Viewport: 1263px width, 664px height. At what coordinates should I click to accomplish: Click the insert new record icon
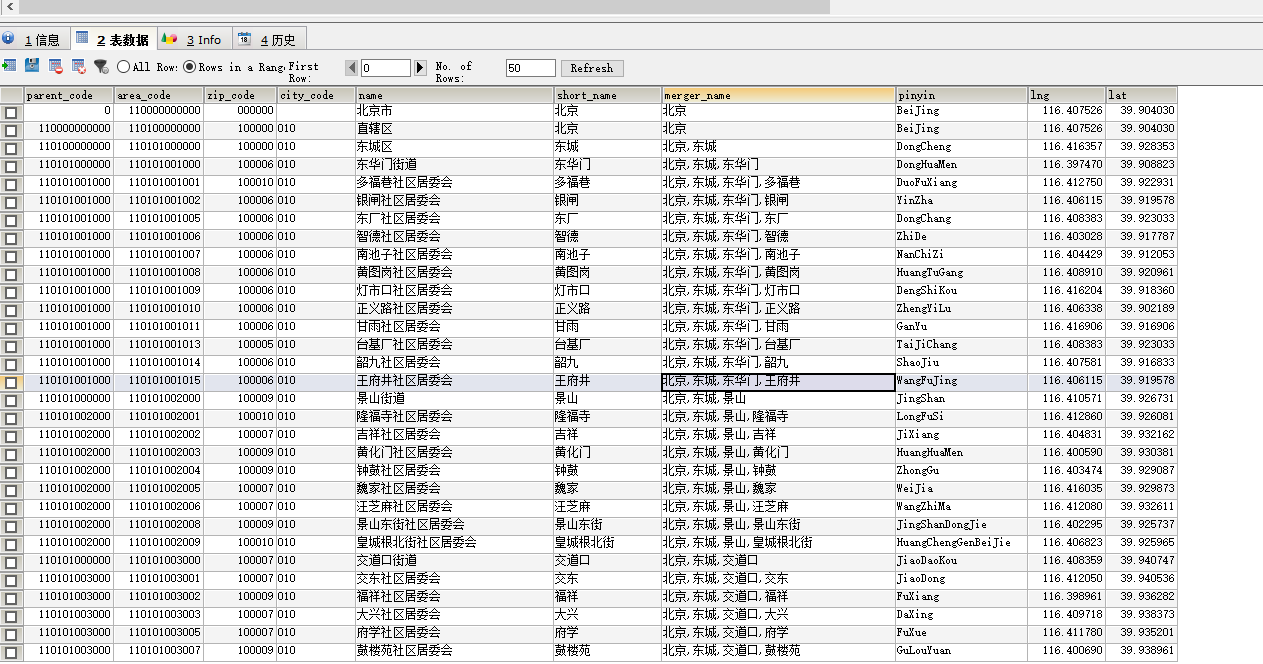[x=8, y=67]
